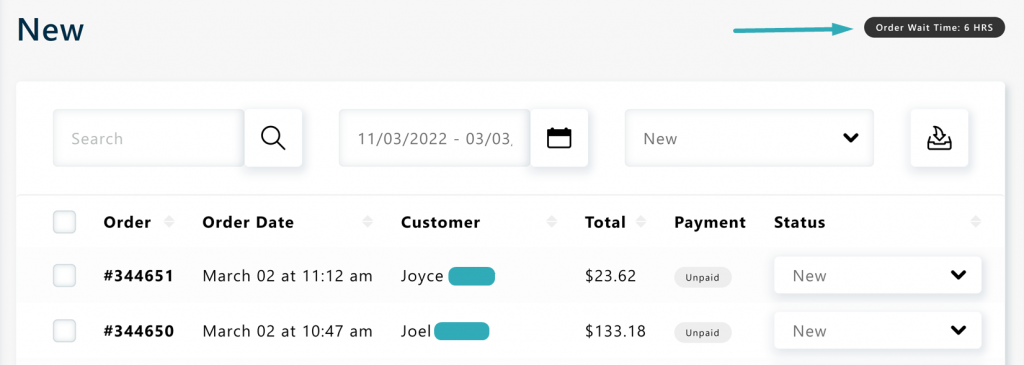Open order #344650 details
This screenshot has width=1024, height=365.
(138, 331)
